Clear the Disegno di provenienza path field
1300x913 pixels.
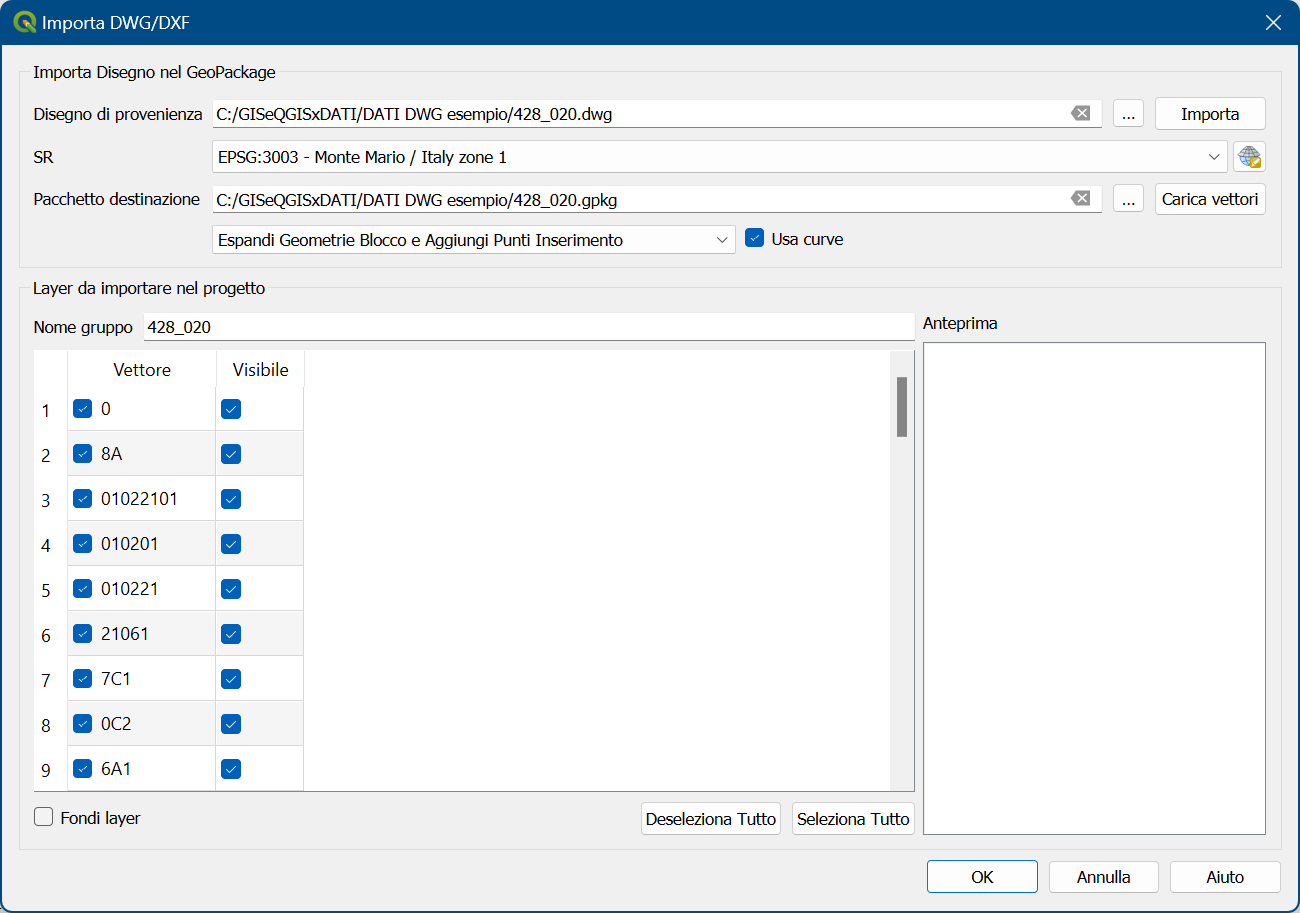1080,114
